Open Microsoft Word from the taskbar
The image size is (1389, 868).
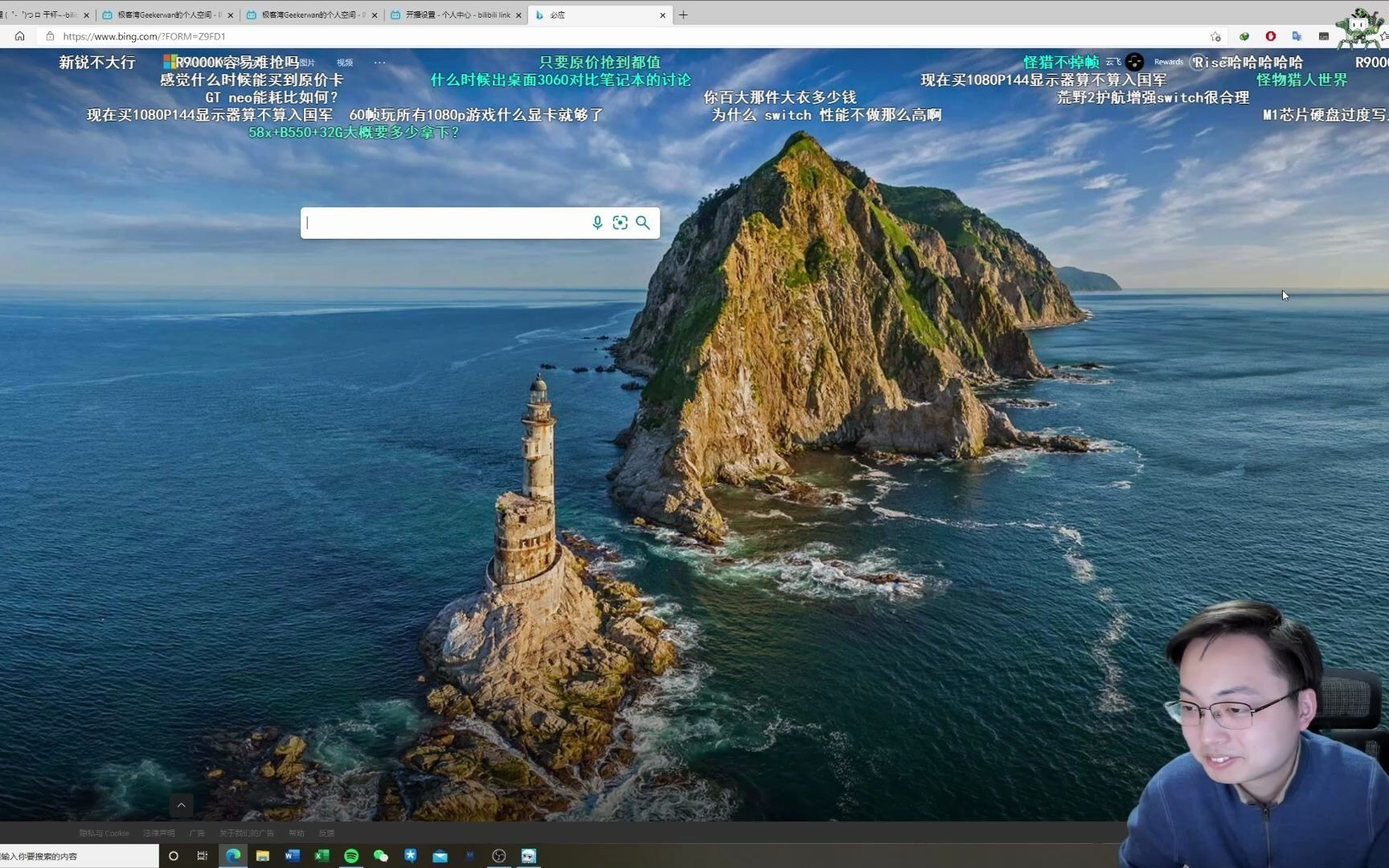pyautogui.click(x=292, y=856)
